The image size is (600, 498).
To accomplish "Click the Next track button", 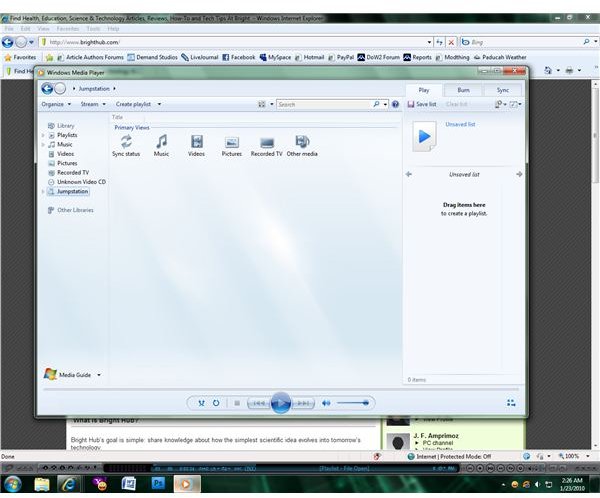I will (x=303, y=403).
